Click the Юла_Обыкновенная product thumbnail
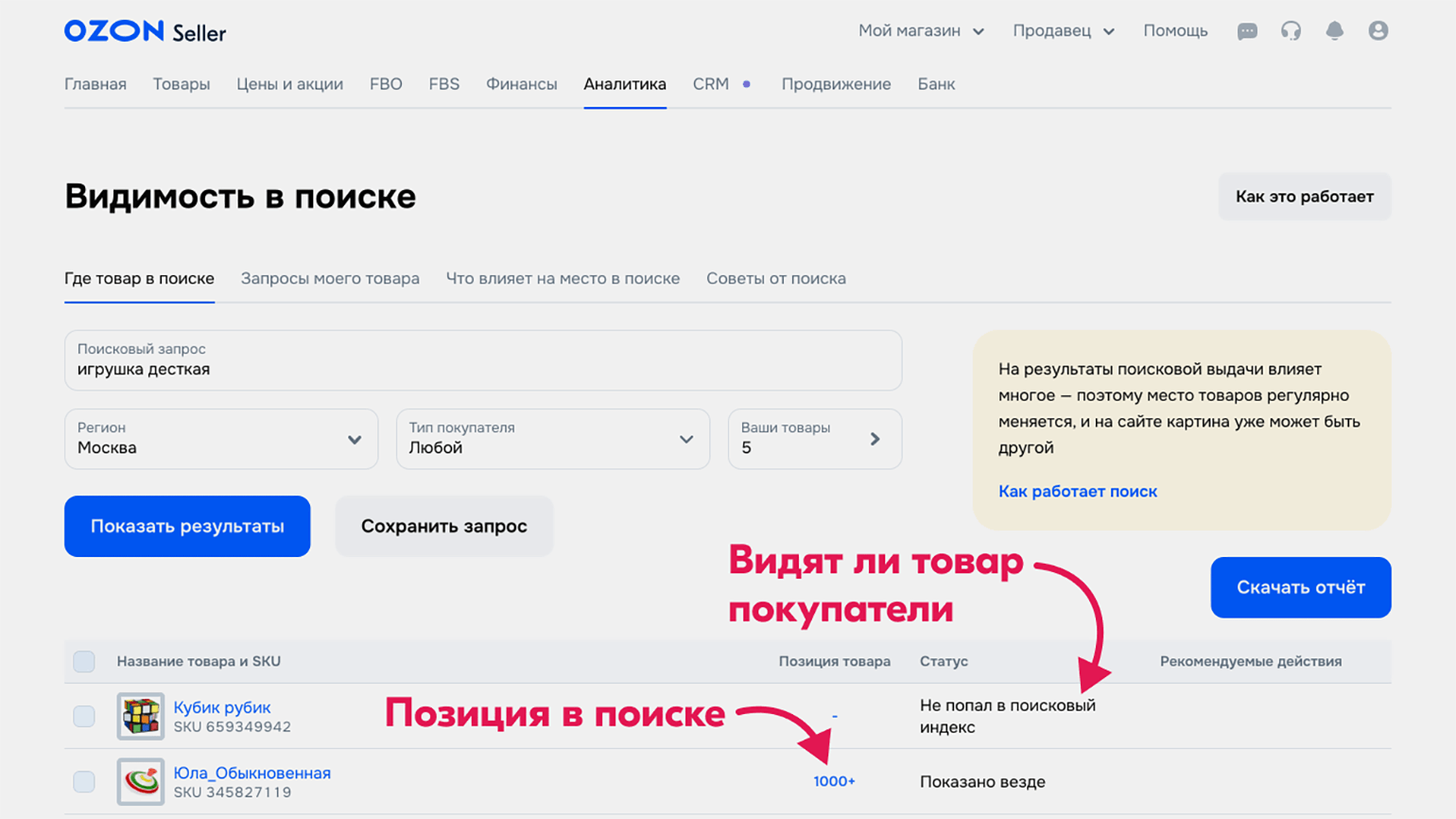The width and height of the screenshot is (1456, 819). tap(141, 781)
